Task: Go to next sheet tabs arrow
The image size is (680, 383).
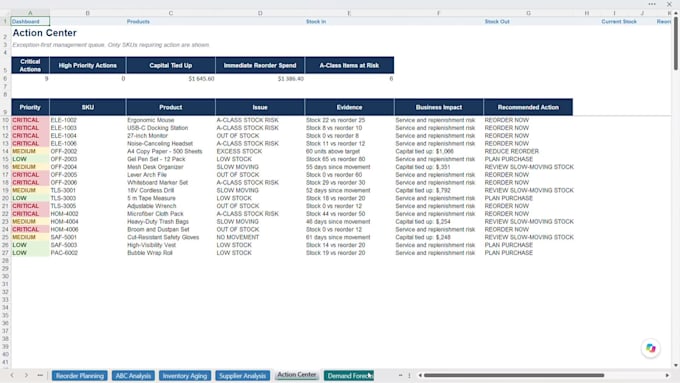Action: (x=26, y=375)
